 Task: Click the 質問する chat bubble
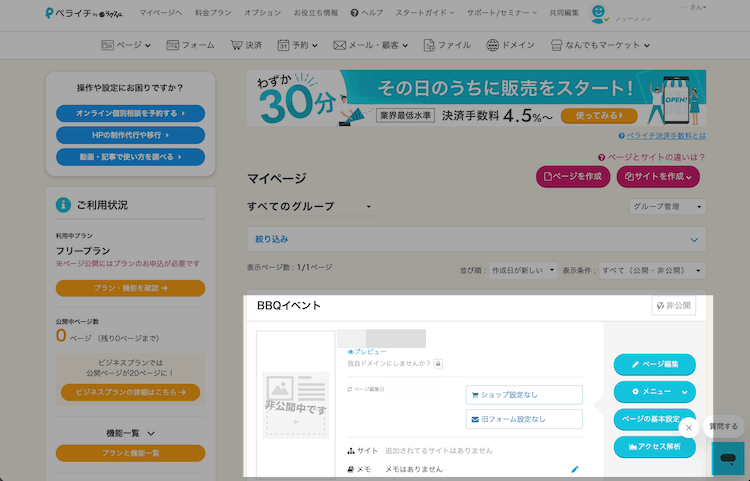[723, 426]
